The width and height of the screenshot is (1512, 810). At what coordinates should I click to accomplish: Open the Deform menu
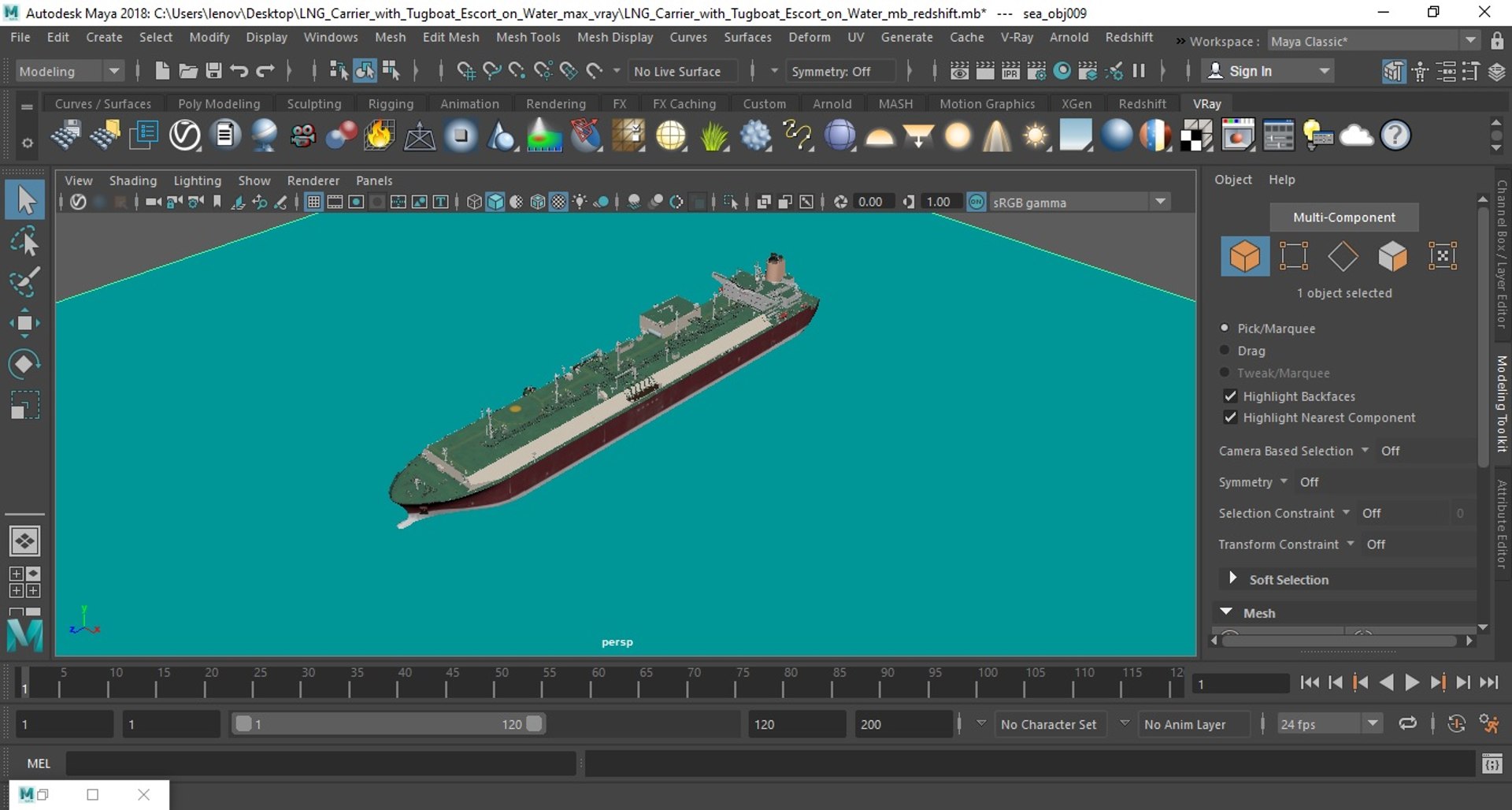(810, 37)
